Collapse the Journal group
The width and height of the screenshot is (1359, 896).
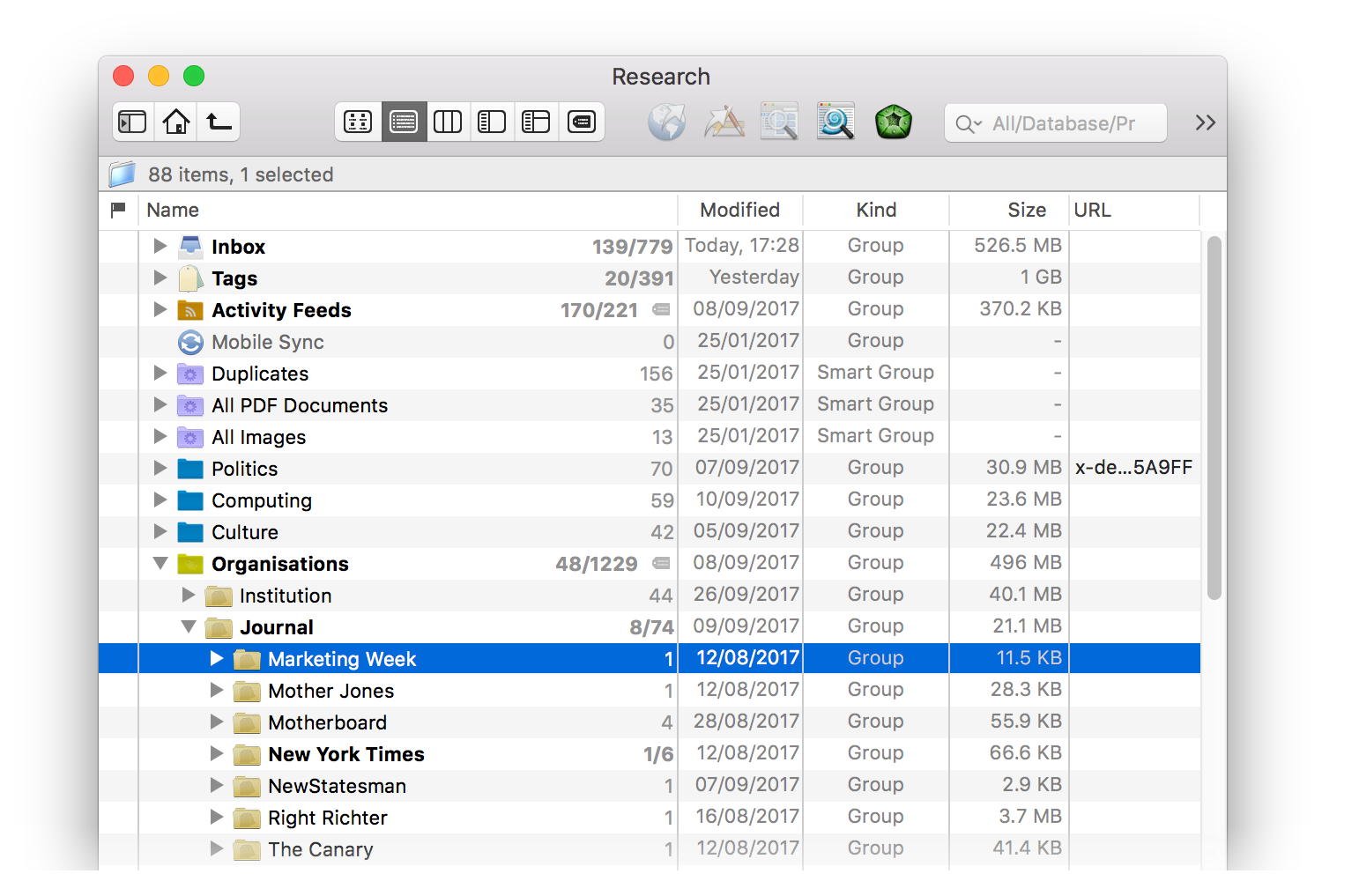tap(188, 626)
